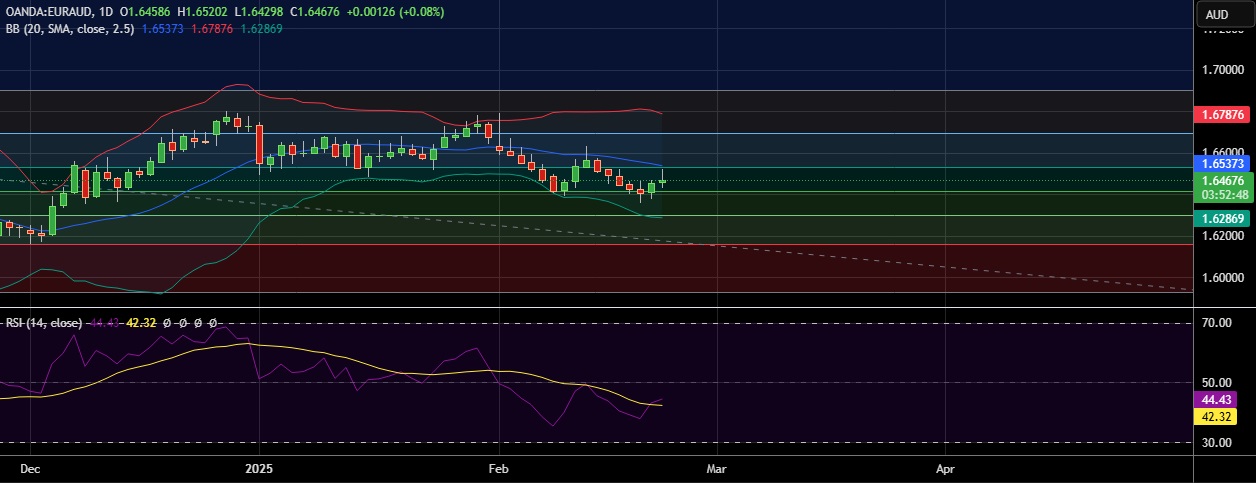Click the Mar label on time axis
The width and height of the screenshot is (1256, 483).
tap(716, 468)
